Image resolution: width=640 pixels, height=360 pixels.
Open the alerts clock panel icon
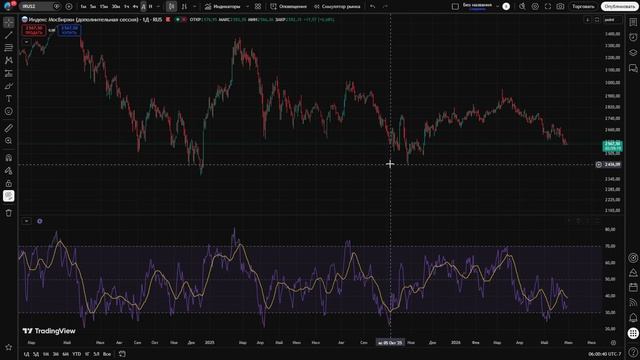click(x=633, y=37)
